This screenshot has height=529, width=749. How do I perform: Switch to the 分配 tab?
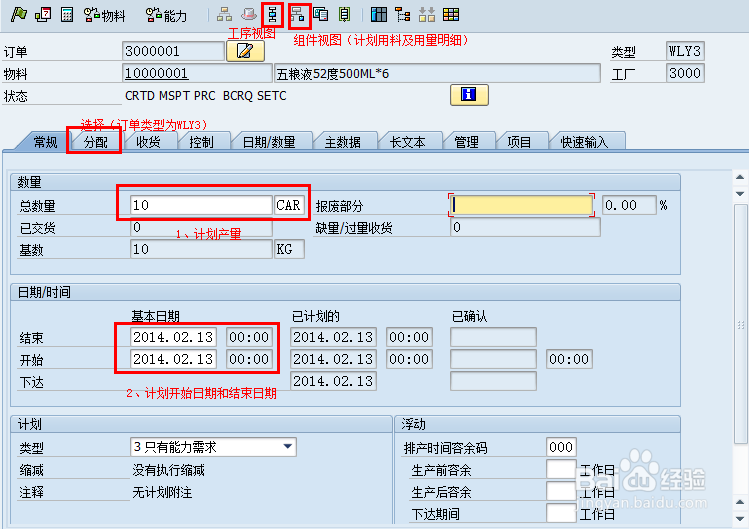click(96, 142)
